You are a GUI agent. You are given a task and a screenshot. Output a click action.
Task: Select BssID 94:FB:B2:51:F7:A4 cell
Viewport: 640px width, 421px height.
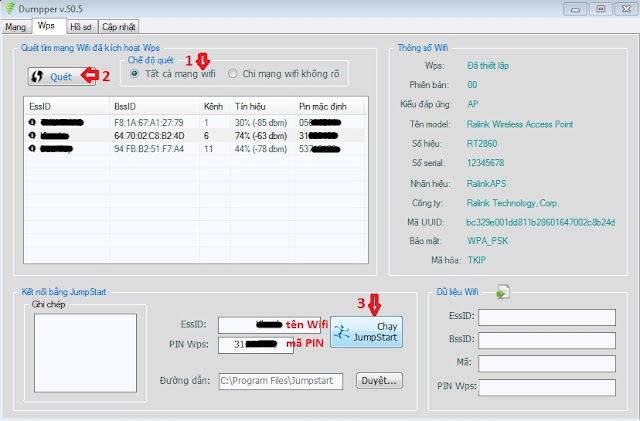[x=149, y=149]
